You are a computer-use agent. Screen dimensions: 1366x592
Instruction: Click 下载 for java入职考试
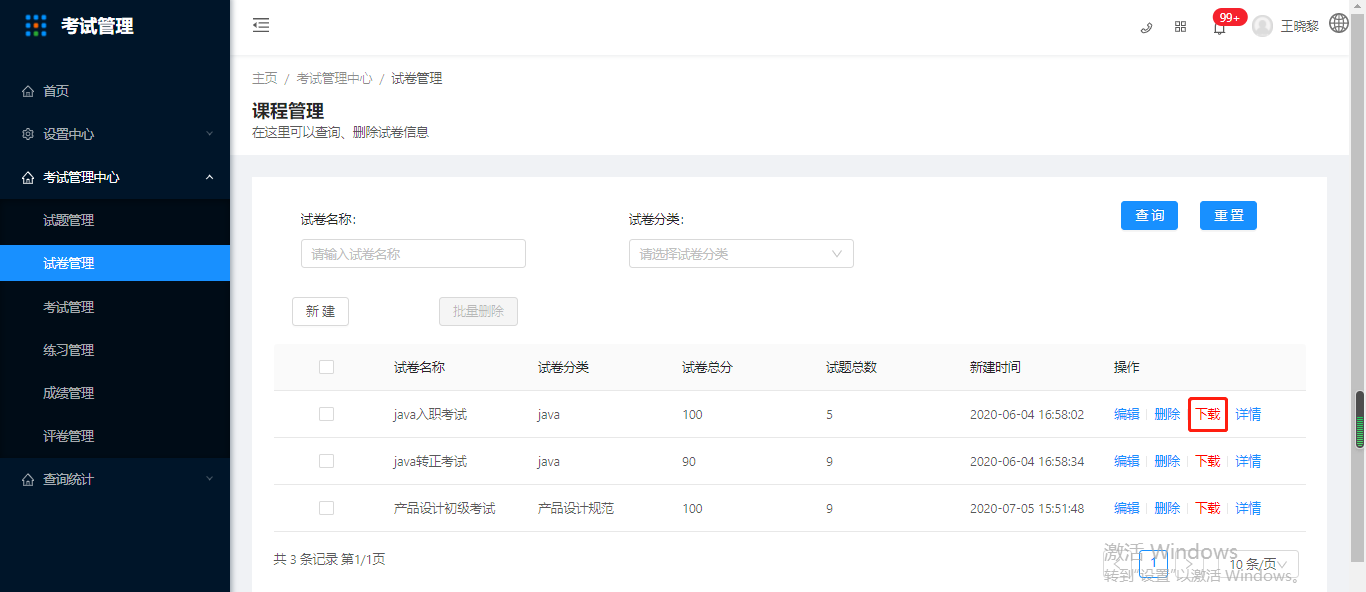[1208, 414]
